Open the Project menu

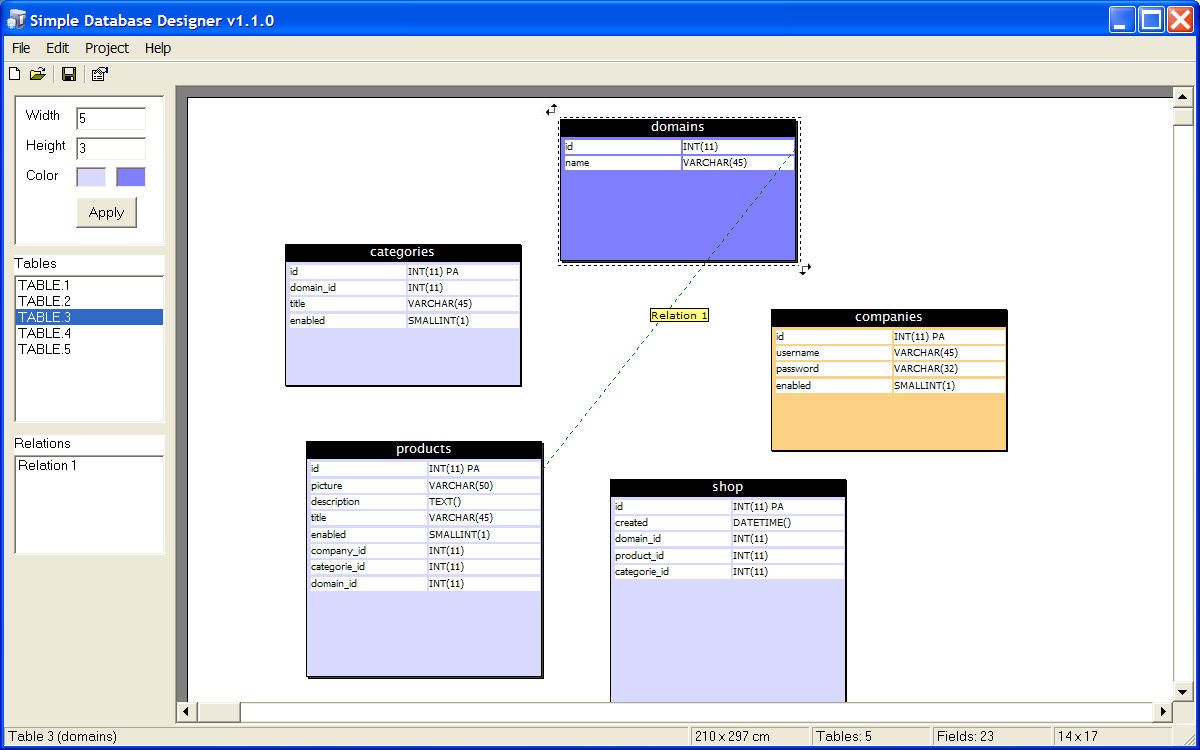[107, 48]
